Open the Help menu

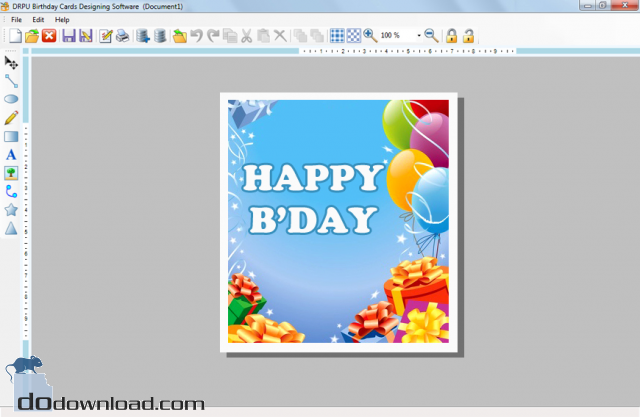tap(62, 19)
